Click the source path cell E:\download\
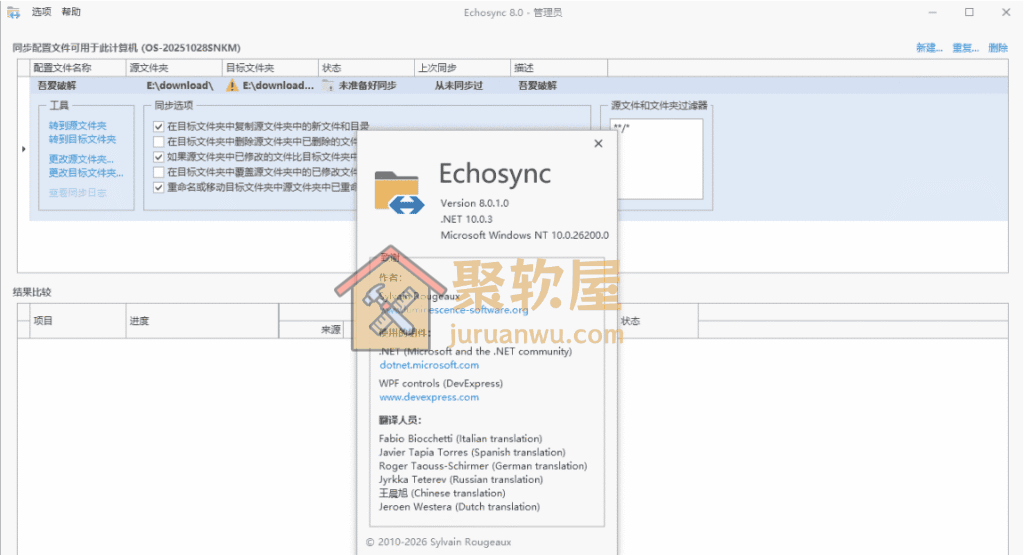Viewport: 1024px width, 555px height. 180,86
